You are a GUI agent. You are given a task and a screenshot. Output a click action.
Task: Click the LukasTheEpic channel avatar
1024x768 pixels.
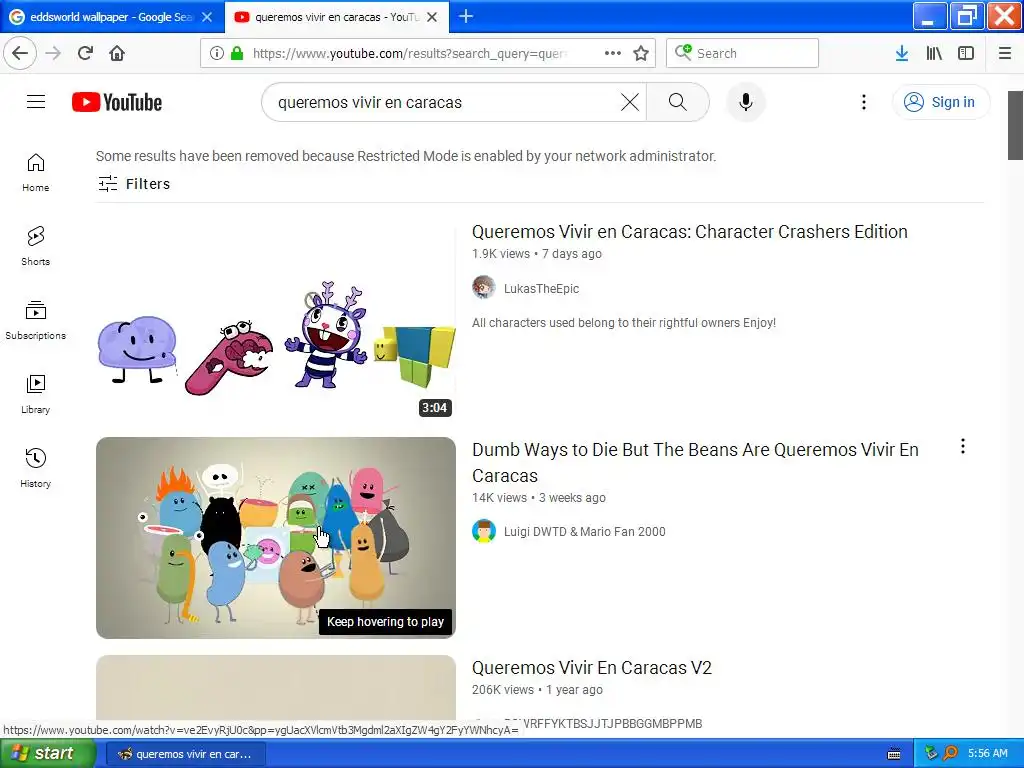click(x=484, y=287)
